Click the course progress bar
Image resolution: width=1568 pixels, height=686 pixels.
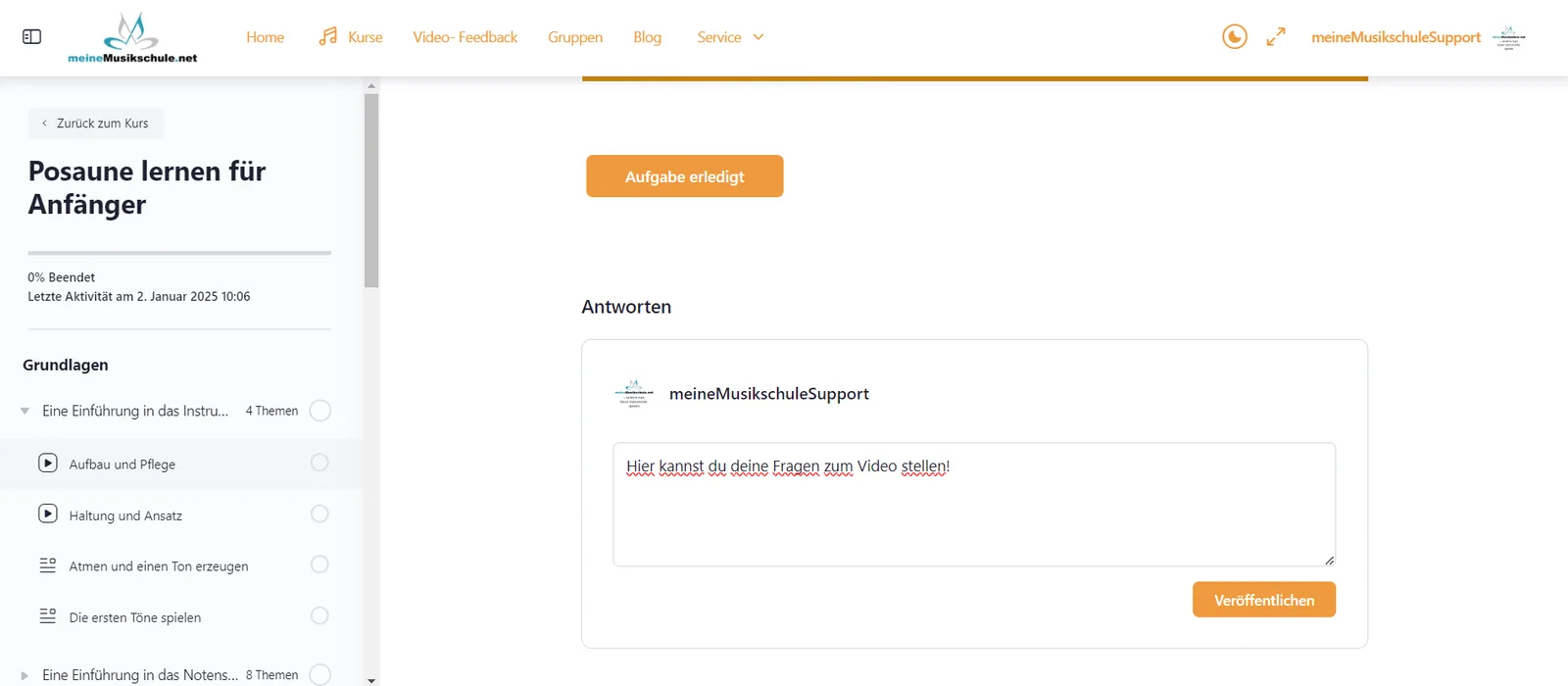[x=179, y=253]
